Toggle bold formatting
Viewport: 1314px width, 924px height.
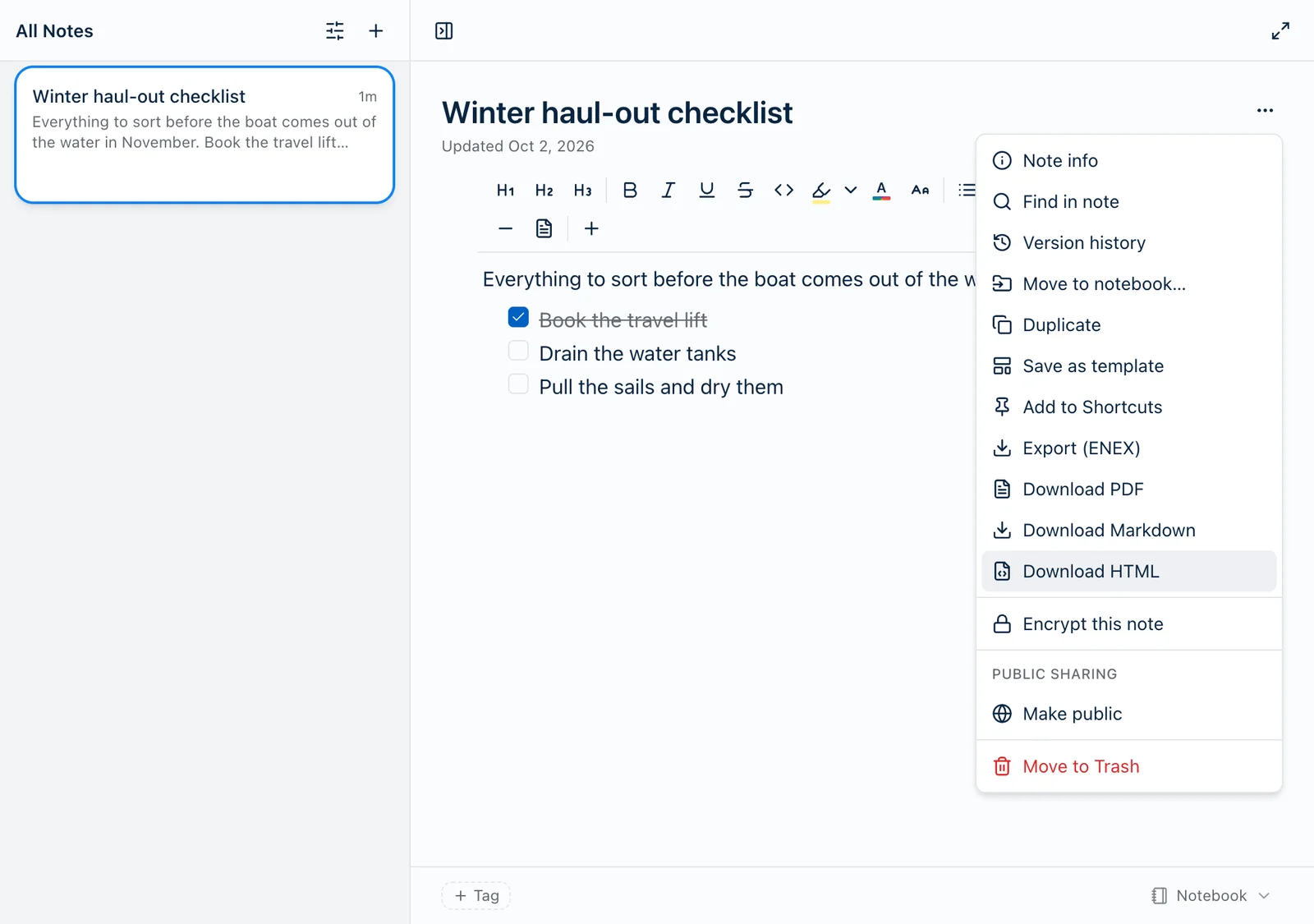pos(630,191)
